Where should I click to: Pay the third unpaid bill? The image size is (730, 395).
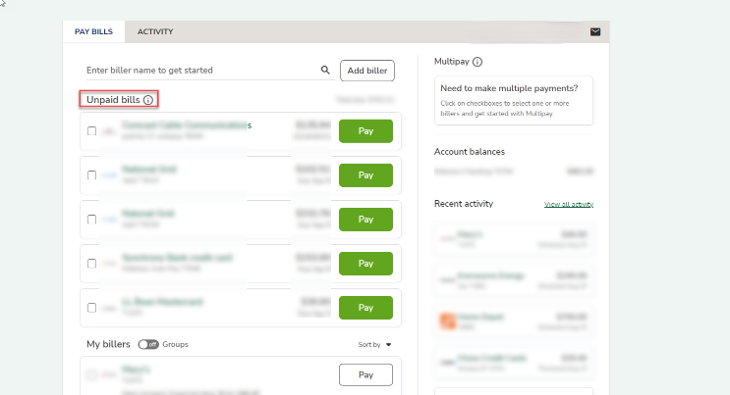click(x=366, y=219)
